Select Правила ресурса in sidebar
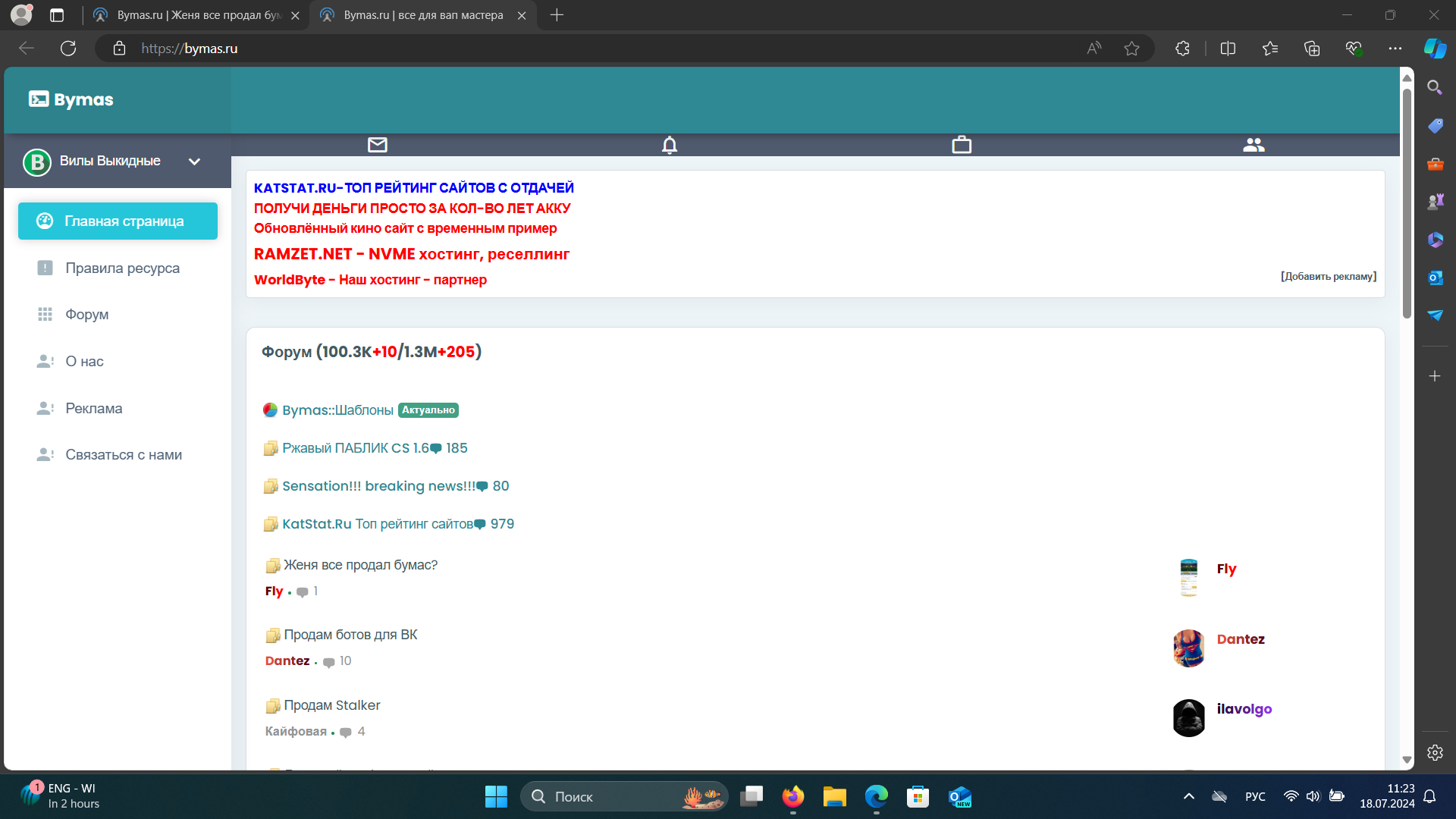 tap(122, 268)
